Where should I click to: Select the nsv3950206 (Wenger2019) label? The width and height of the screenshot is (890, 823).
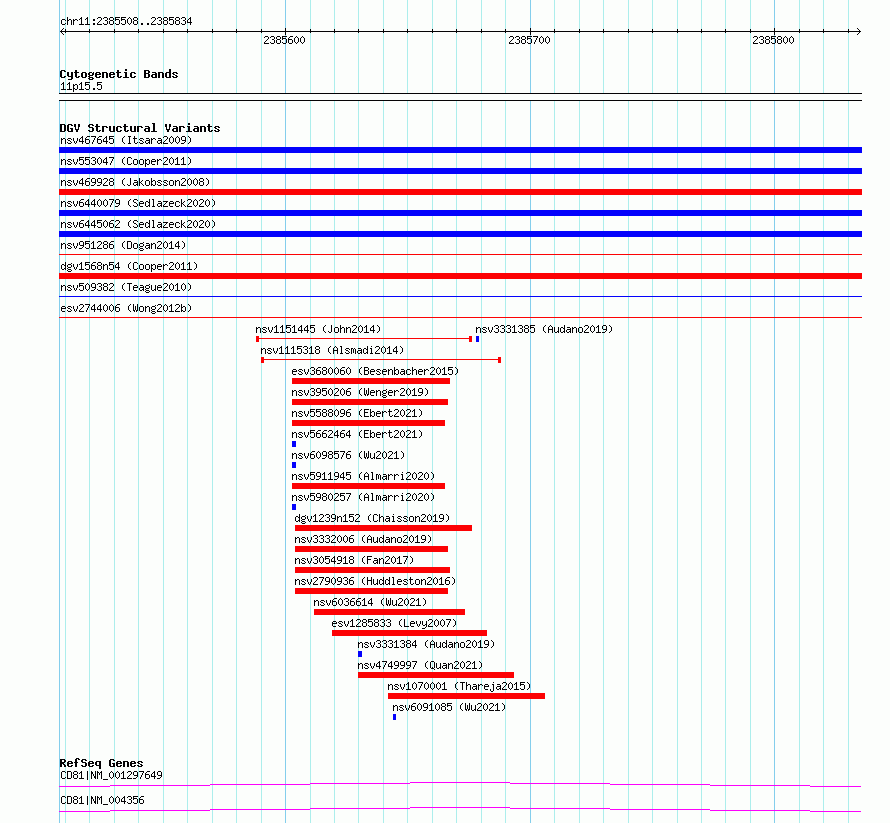(x=360, y=392)
